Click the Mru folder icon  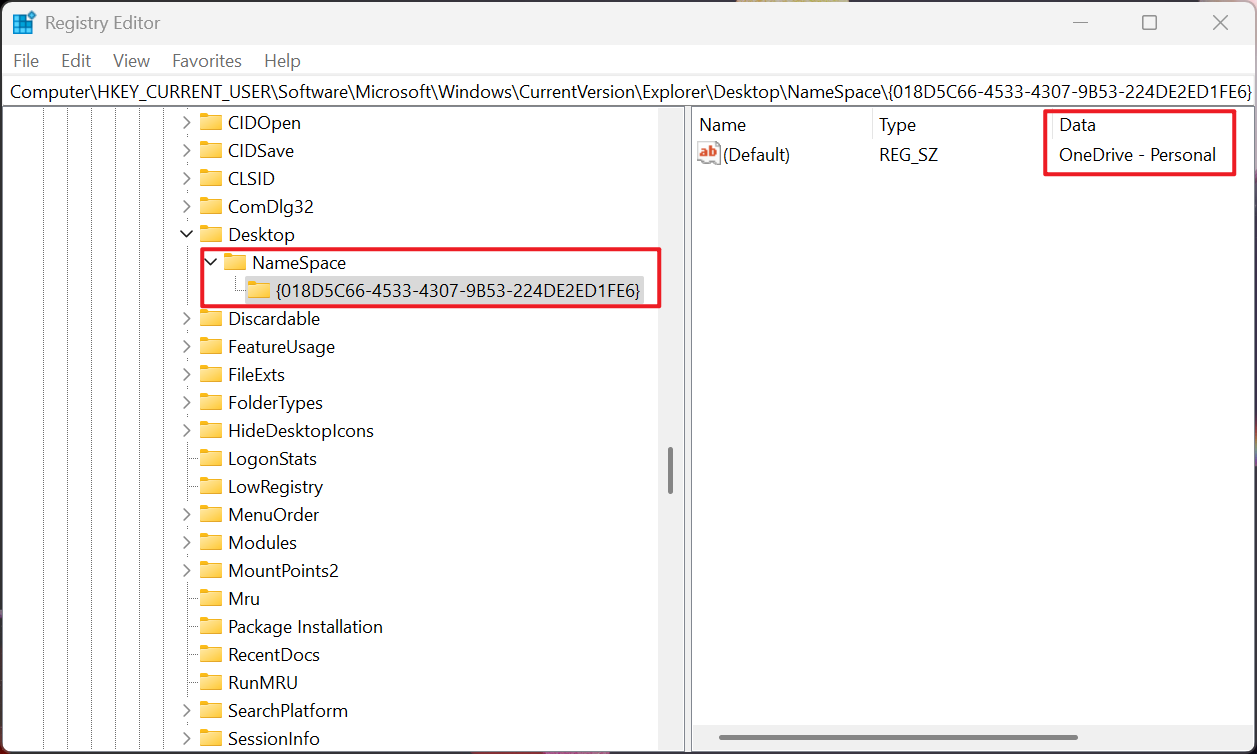click(x=210, y=599)
